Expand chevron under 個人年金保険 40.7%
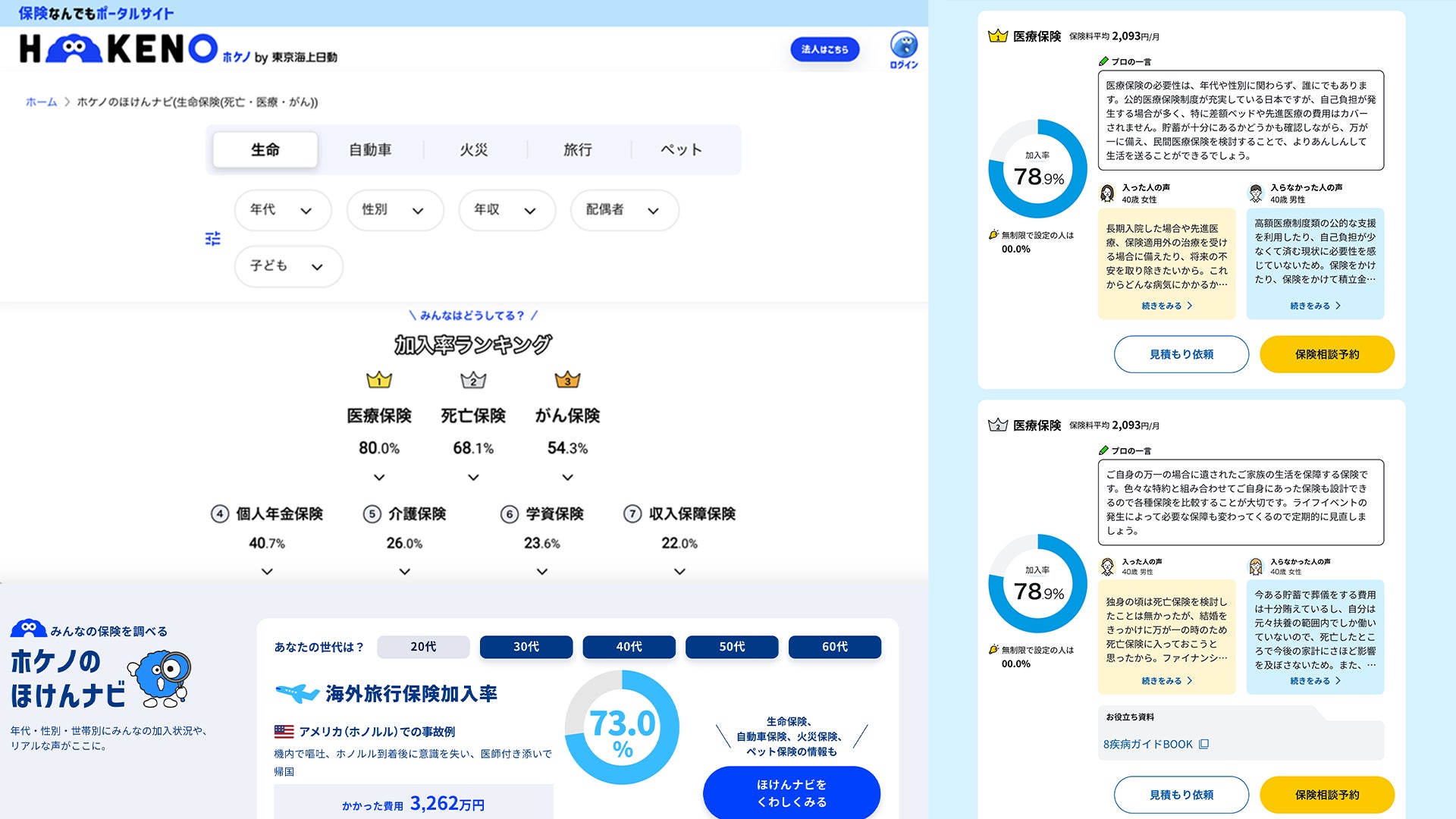The height and width of the screenshot is (819, 1456). (267, 572)
